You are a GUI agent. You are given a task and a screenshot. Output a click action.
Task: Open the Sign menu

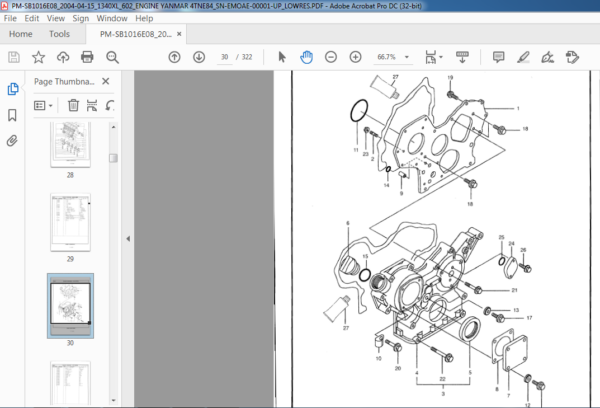point(81,18)
